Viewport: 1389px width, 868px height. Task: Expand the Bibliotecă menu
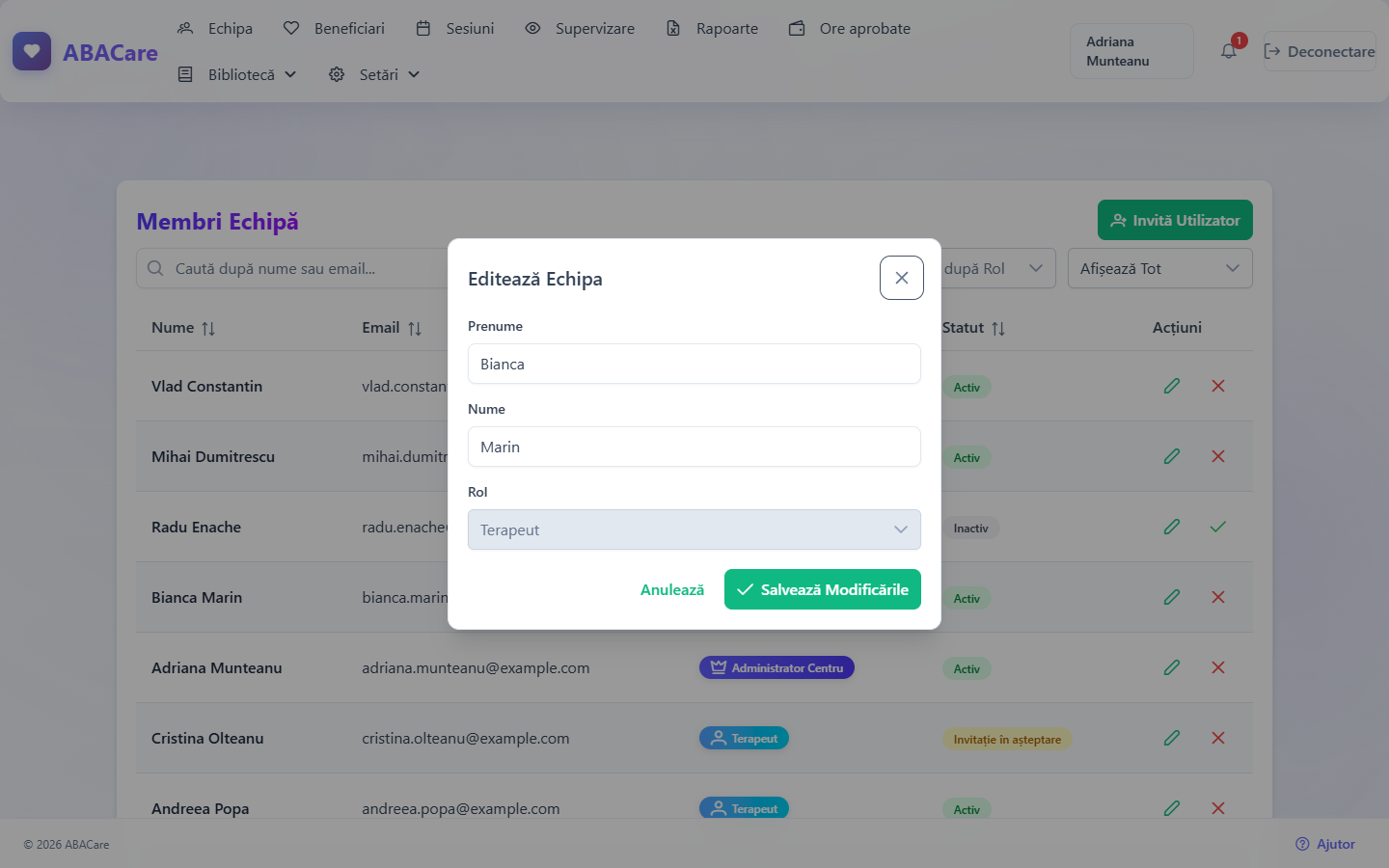point(237,74)
